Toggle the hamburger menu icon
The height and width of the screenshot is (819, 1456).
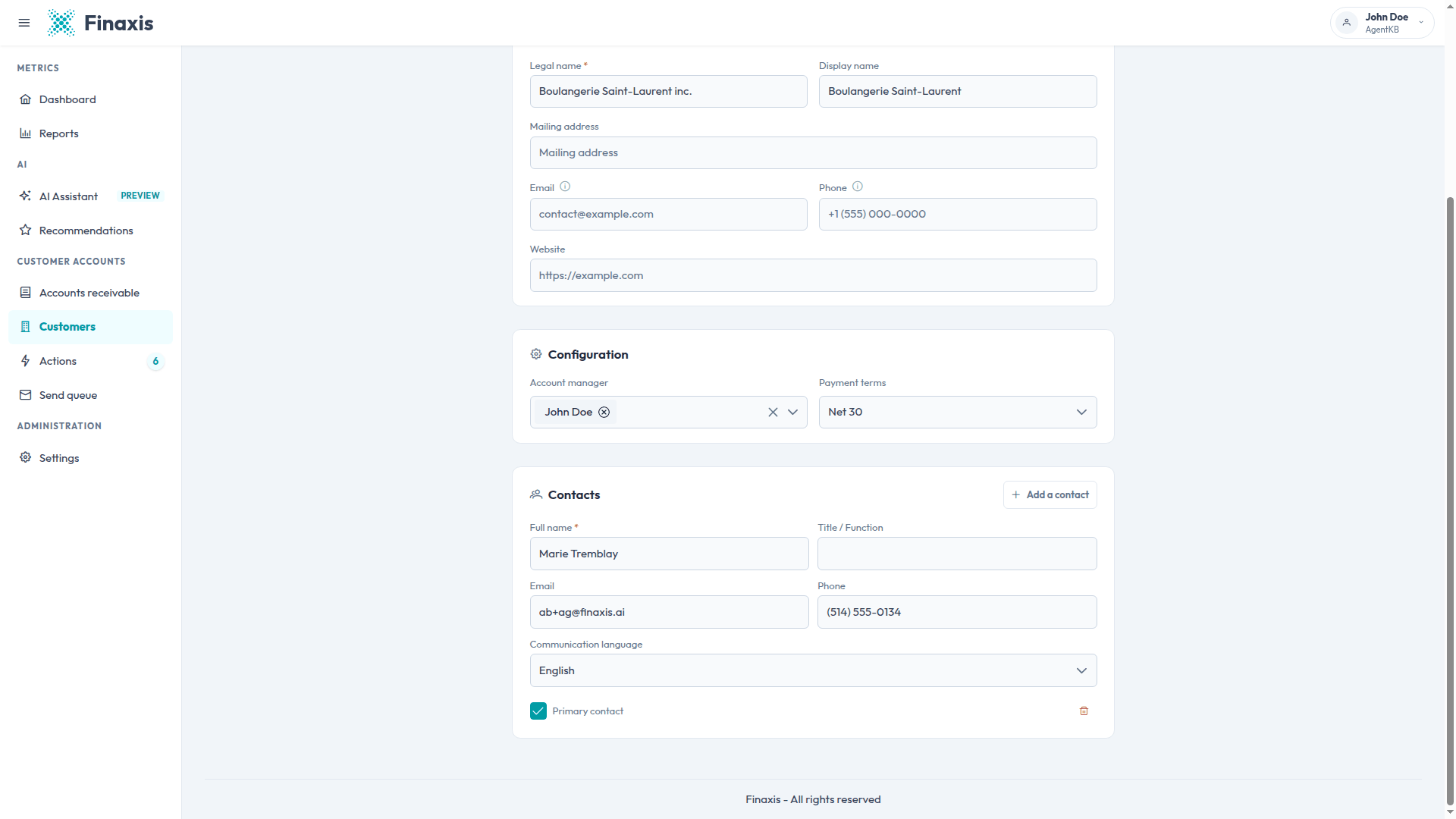click(24, 23)
